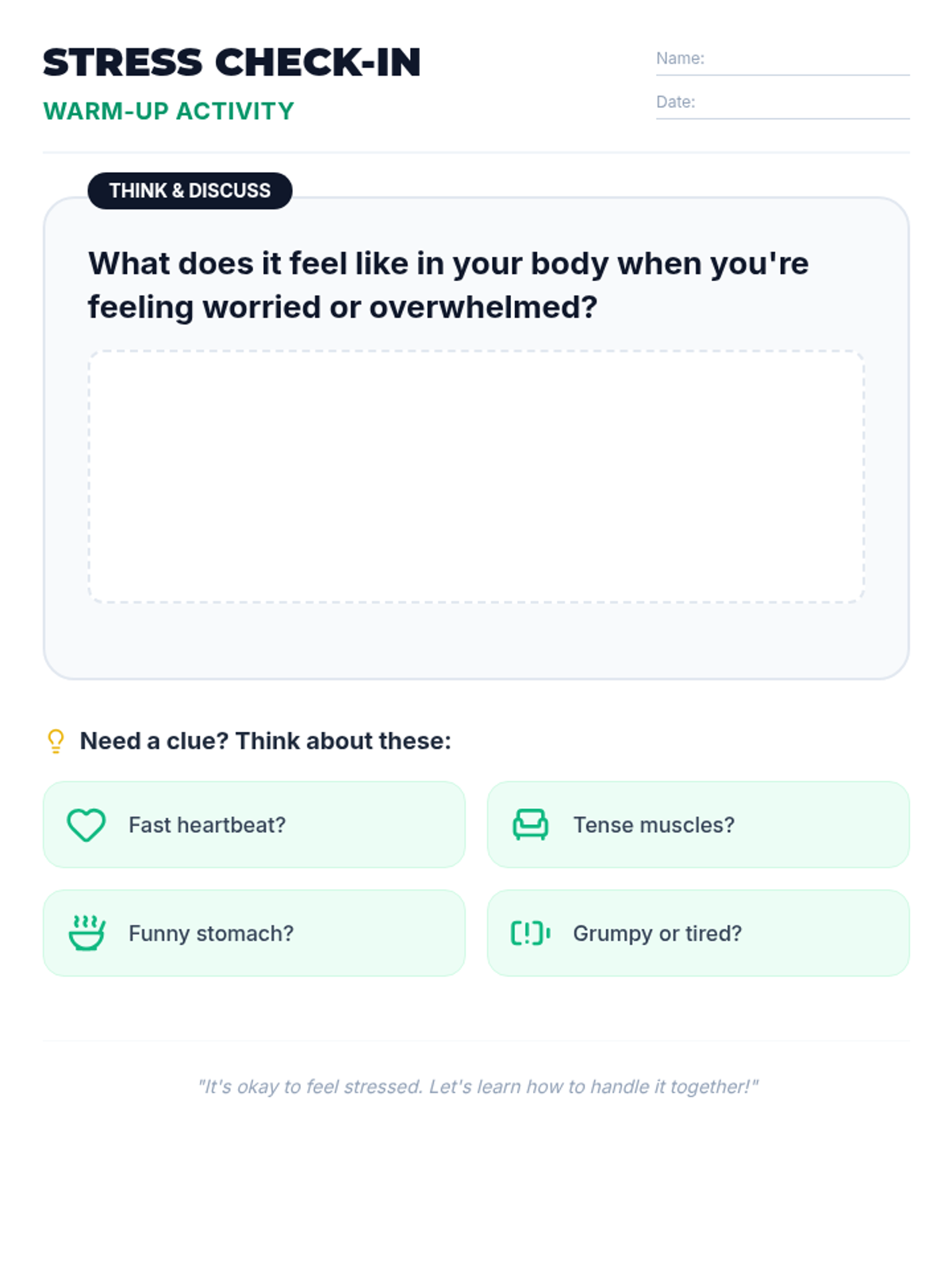Click the okay to feel stressed quote

478,1087
